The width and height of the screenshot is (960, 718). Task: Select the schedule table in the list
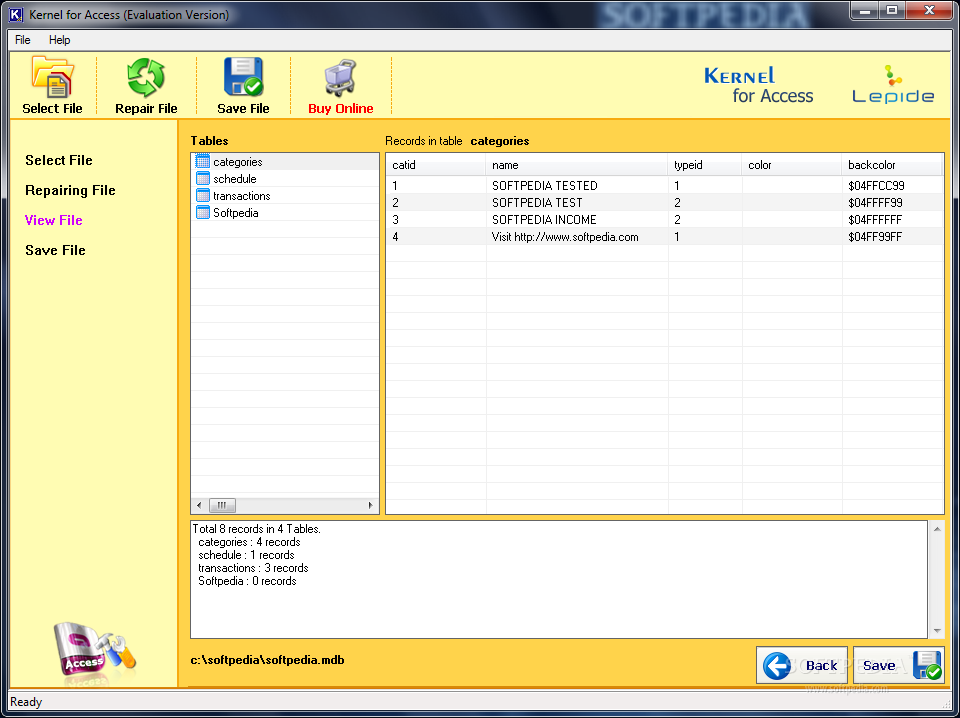pyautogui.click(x=285, y=179)
